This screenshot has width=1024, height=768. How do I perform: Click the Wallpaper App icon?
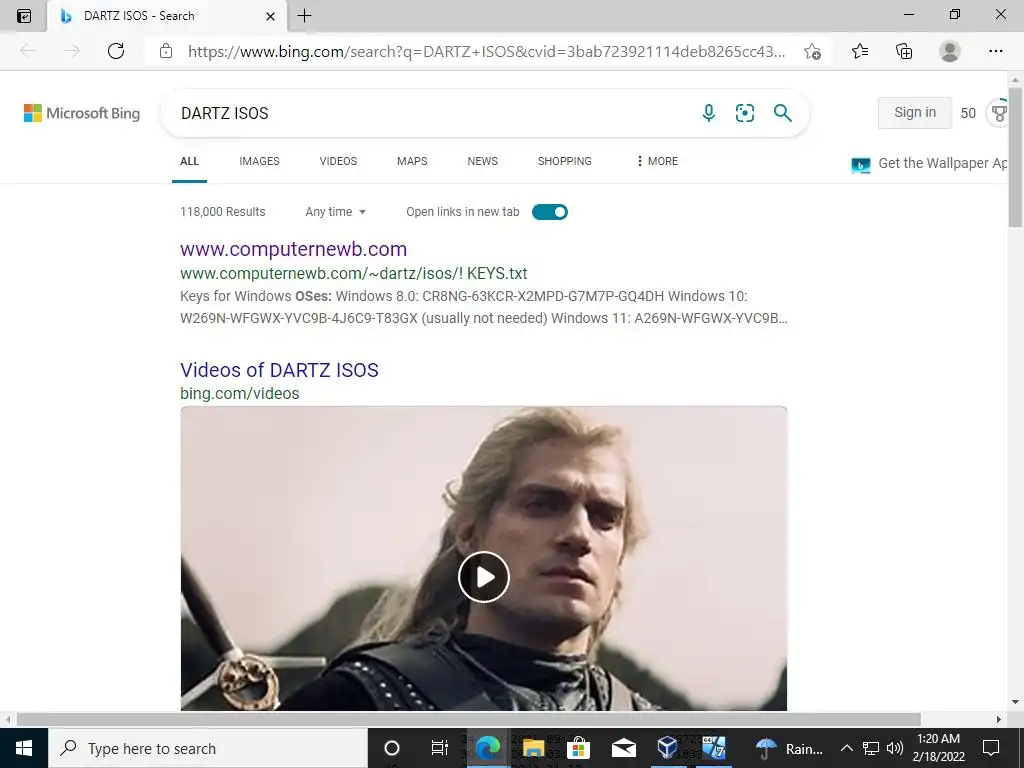click(861, 165)
